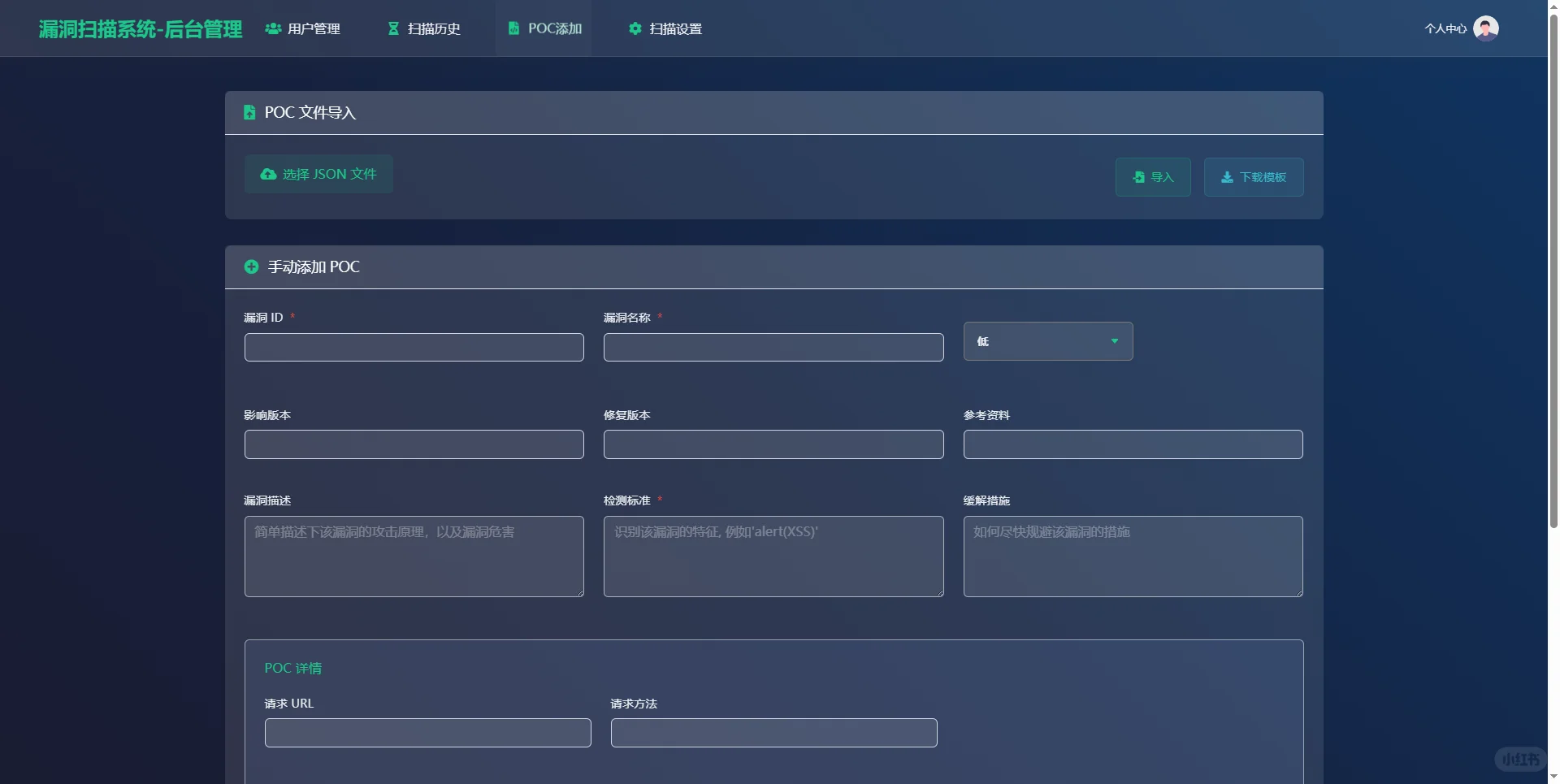
Task: Click the 导入 button
Action: [1153, 177]
